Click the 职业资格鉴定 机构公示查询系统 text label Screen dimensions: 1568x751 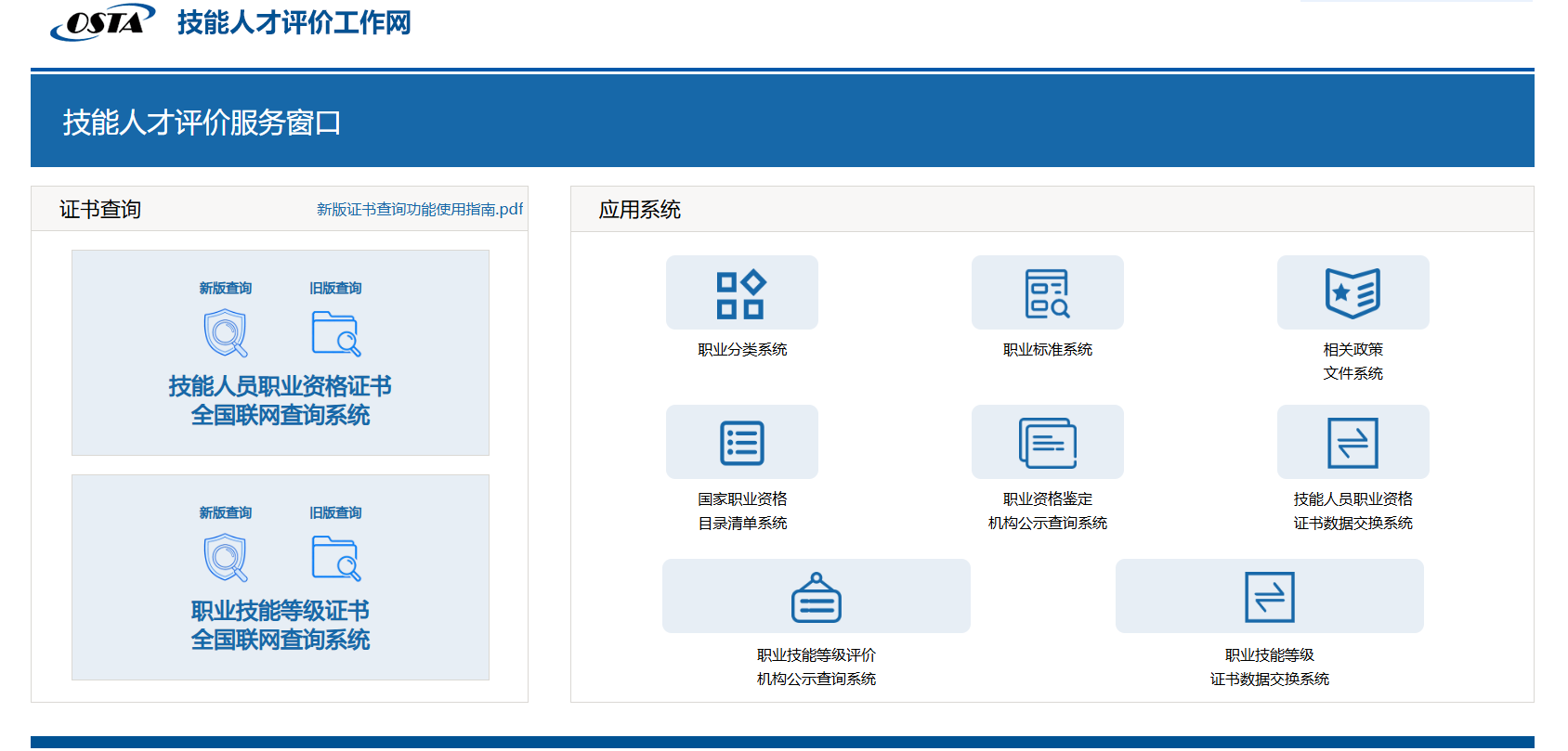point(1048,511)
